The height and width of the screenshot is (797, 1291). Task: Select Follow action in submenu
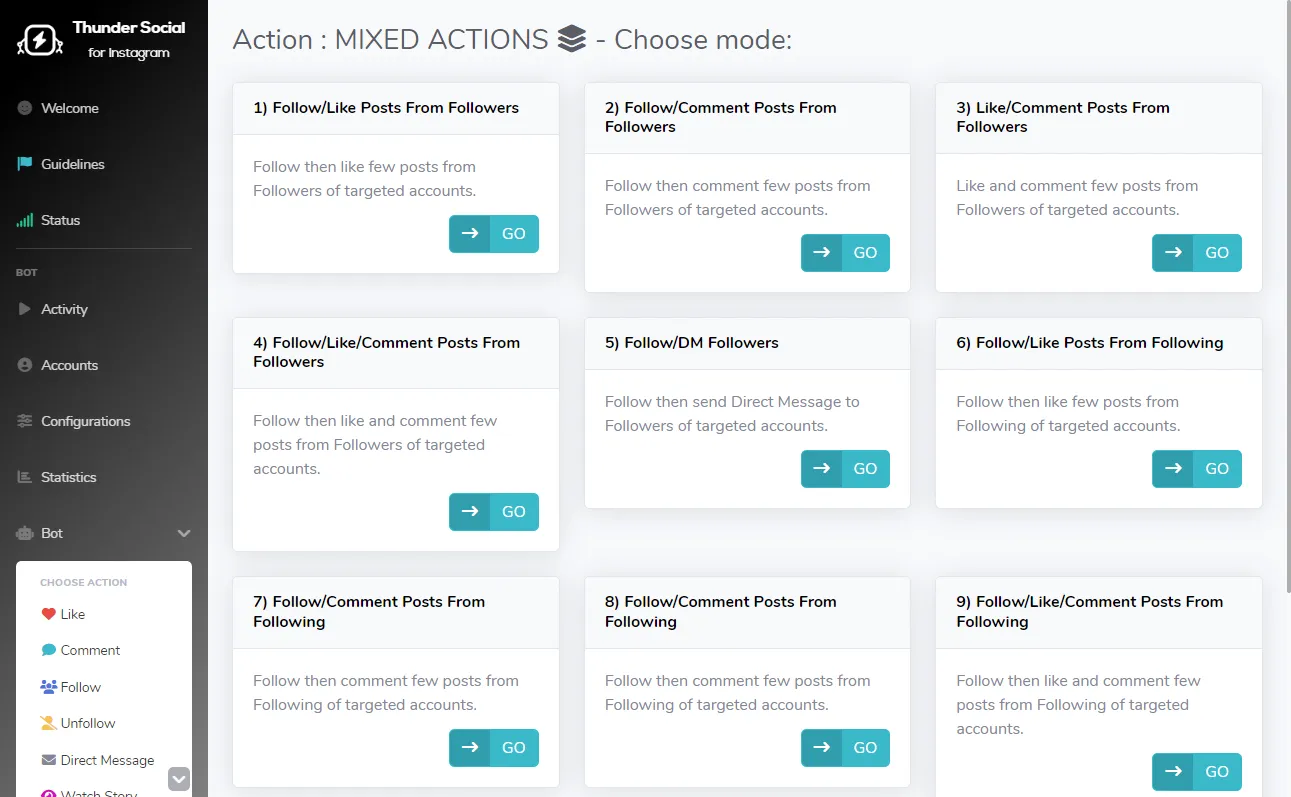point(80,687)
